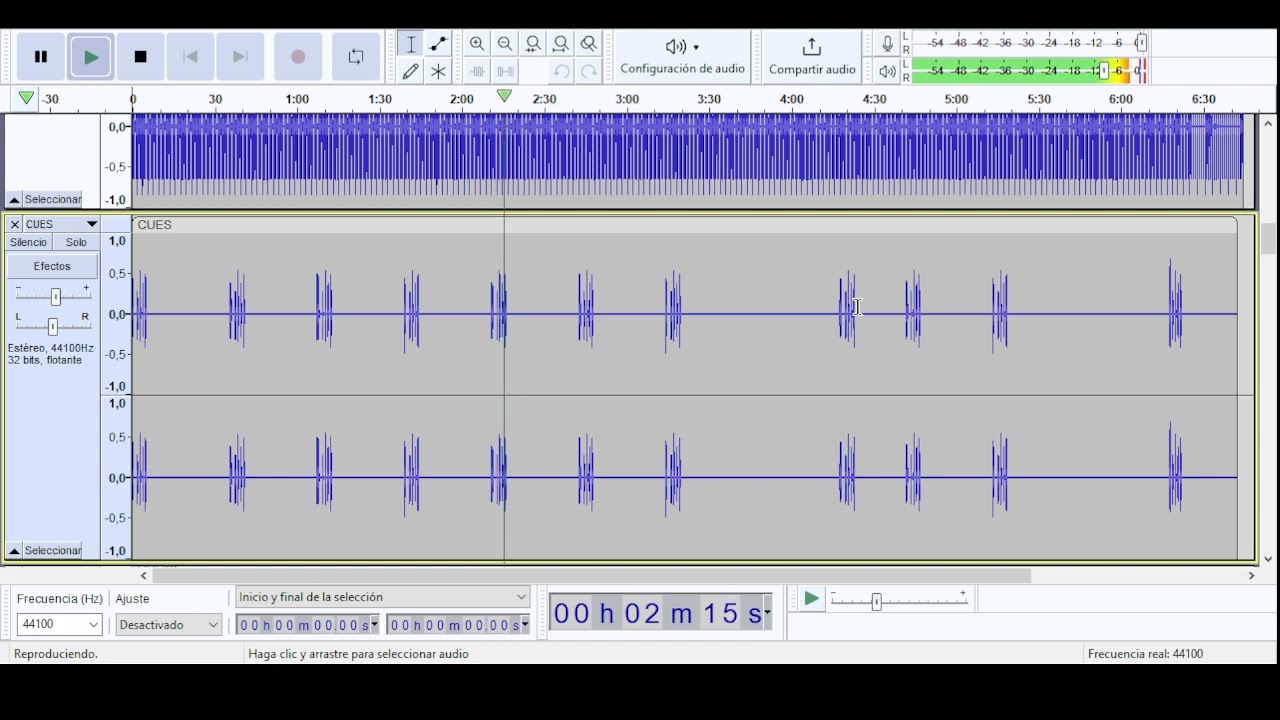Open the CUES track dropdown menu
This screenshot has height=720, width=1280.
pos(92,224)
